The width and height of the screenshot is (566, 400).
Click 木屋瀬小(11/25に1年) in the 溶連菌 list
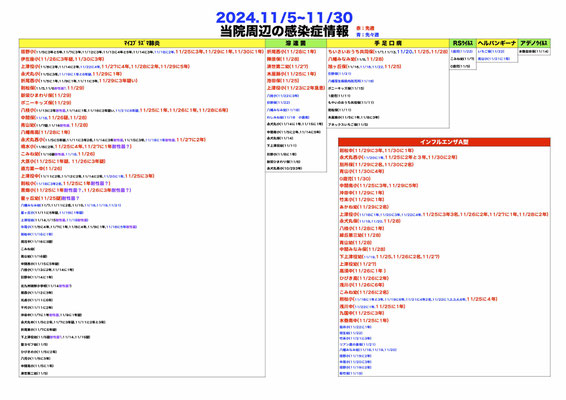click(x=292, y=74)
